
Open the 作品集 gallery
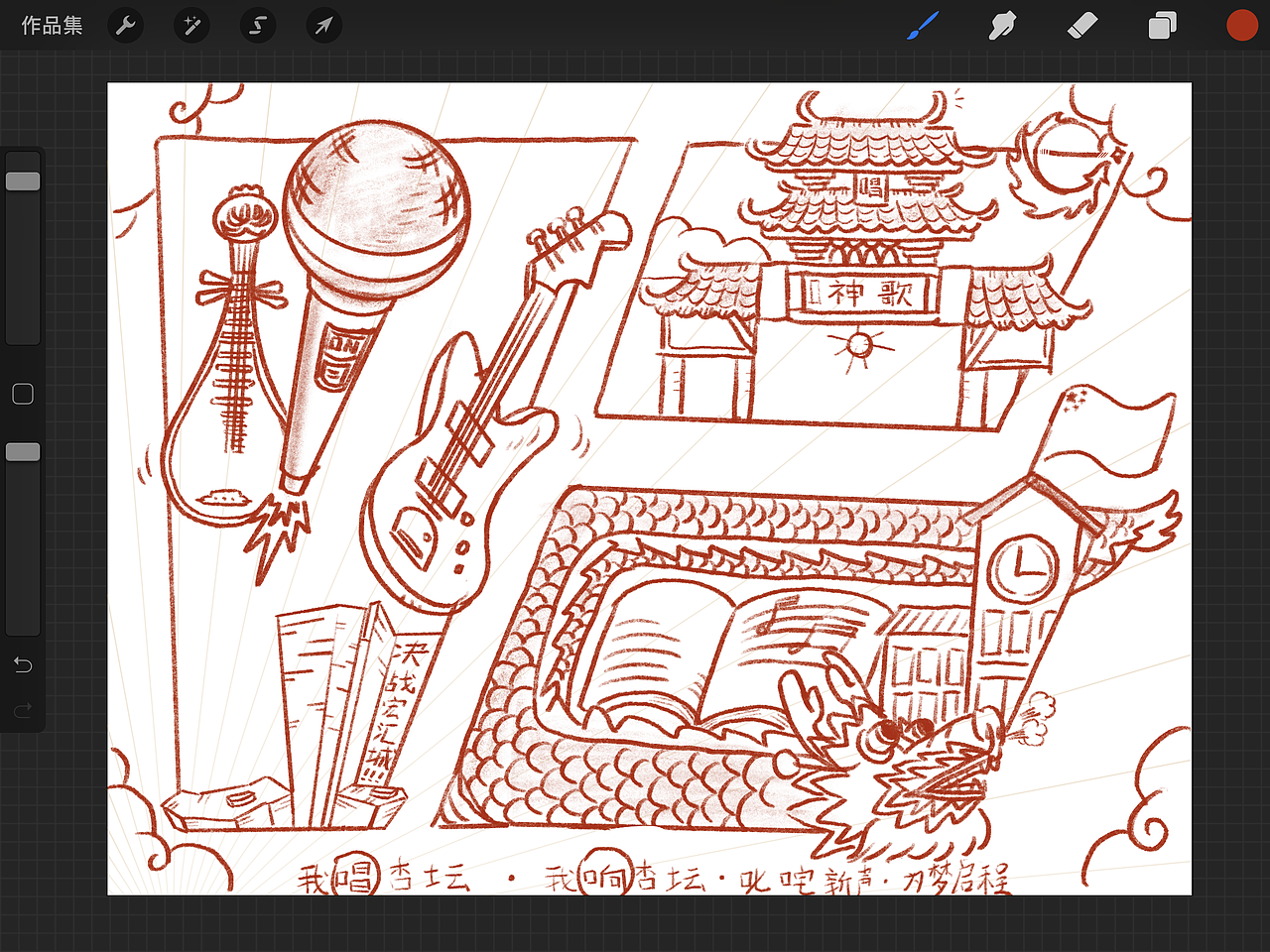click(52, 26)
